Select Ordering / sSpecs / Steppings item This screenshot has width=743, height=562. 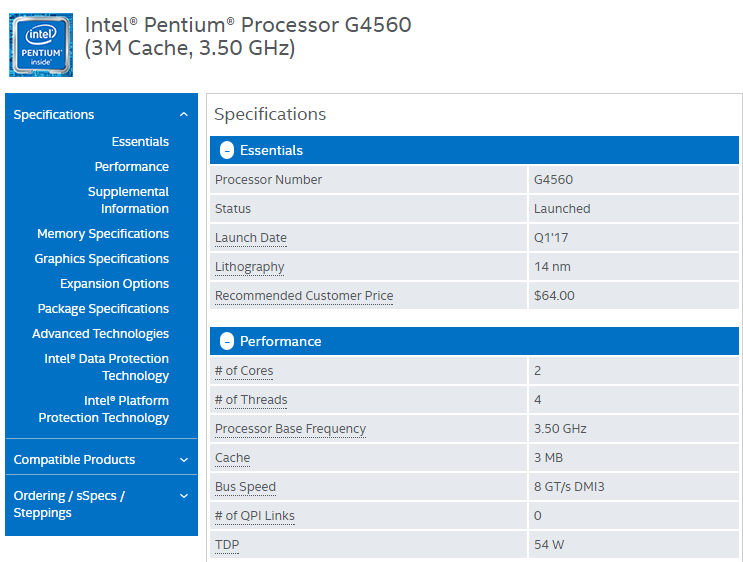(69, 504)
